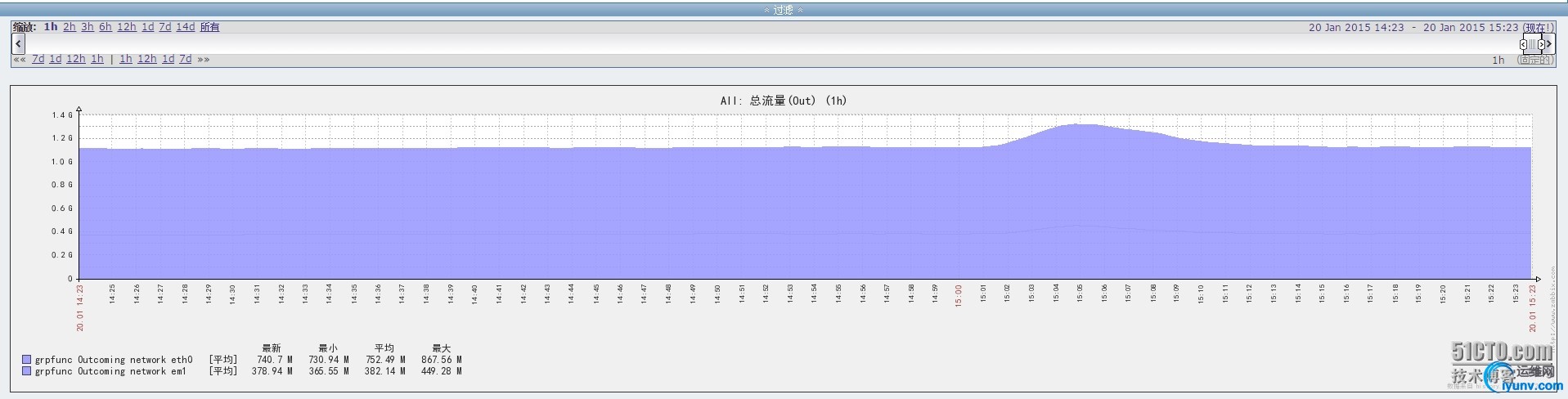Collapse the 过滤 filter header

[x=784, y=10]
